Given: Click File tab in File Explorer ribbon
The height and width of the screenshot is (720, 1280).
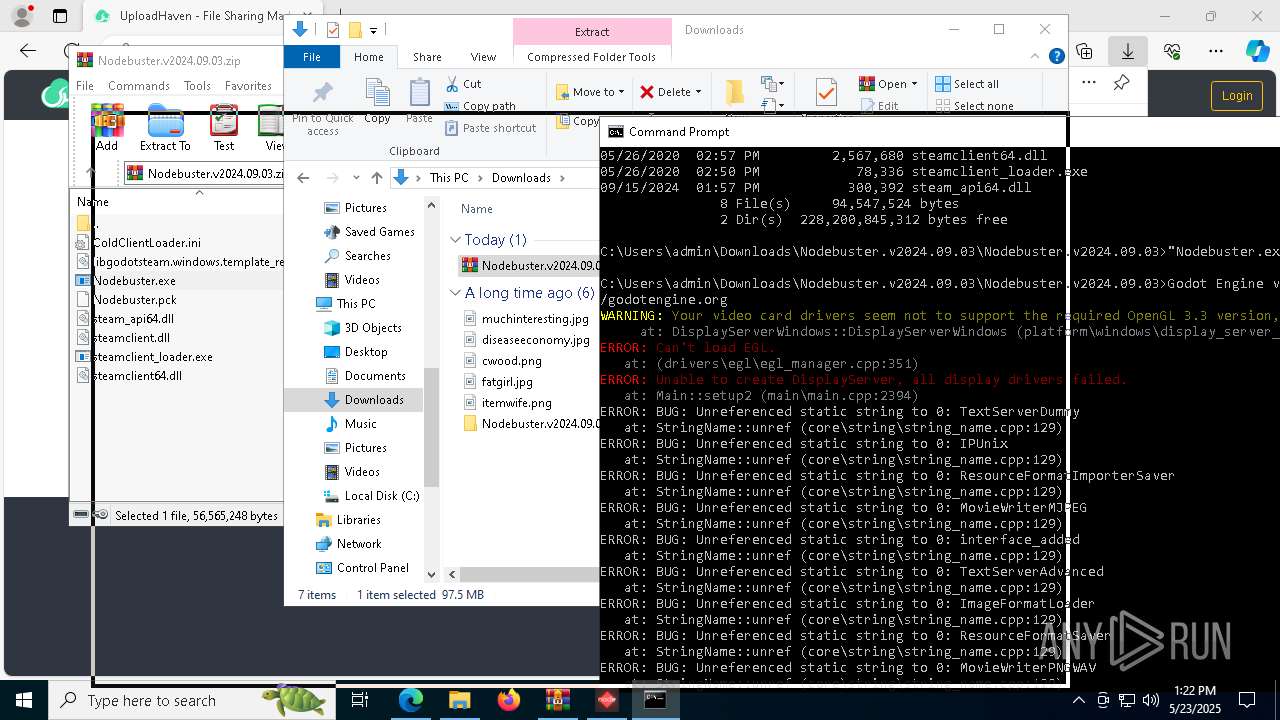Looking at the screenshot, I should point(312,57).
